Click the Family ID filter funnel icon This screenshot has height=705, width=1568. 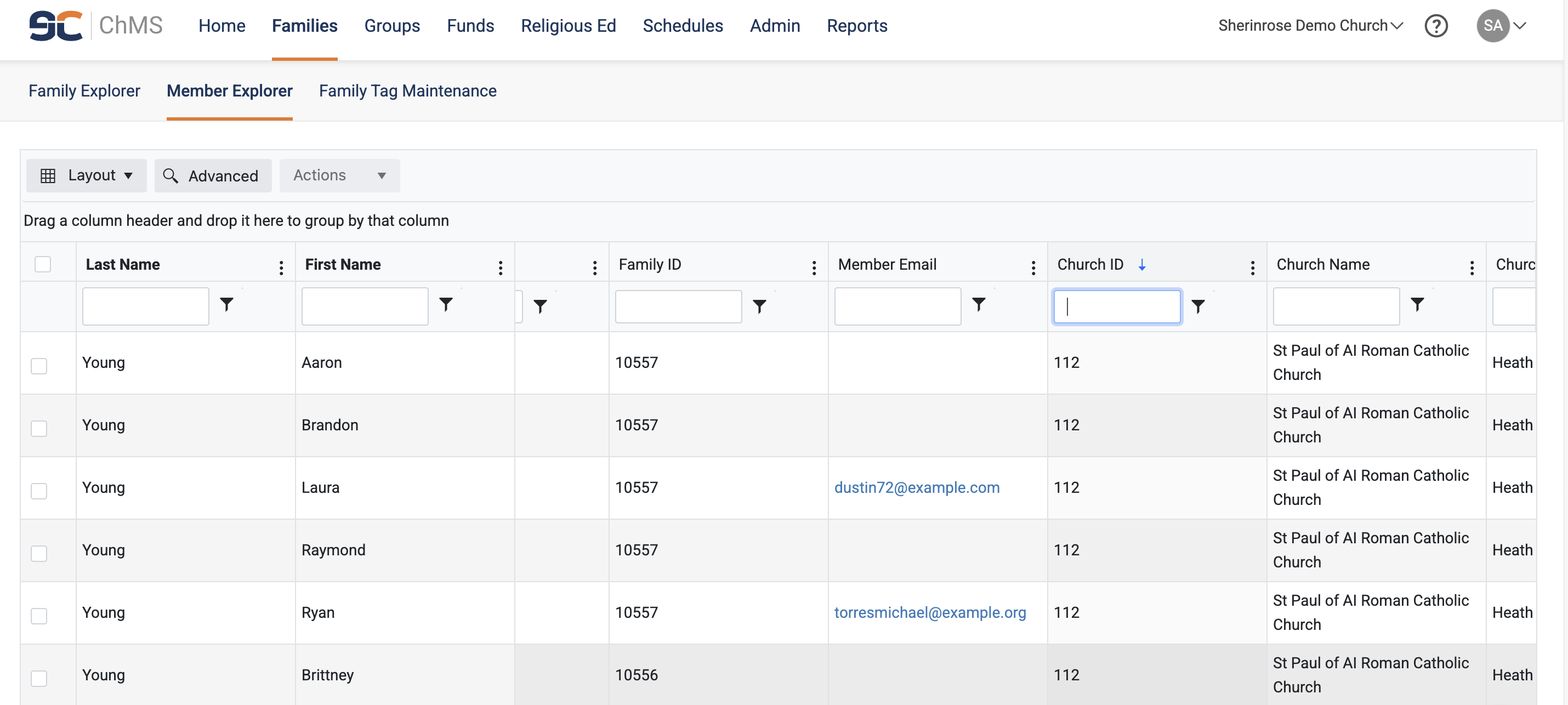click(x=759, y=306)
